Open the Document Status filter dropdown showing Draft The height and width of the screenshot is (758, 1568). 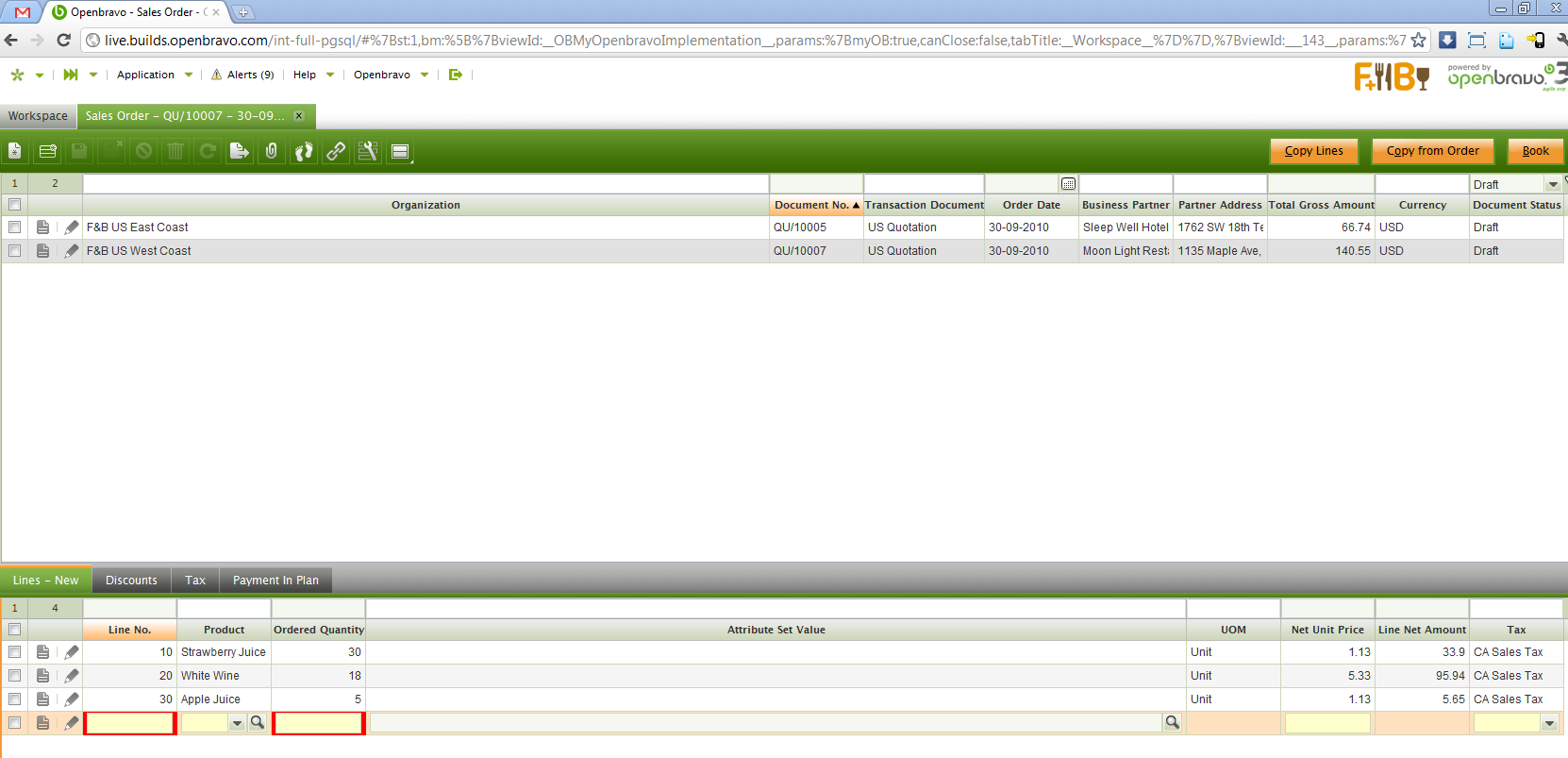tap(1553, 185)
